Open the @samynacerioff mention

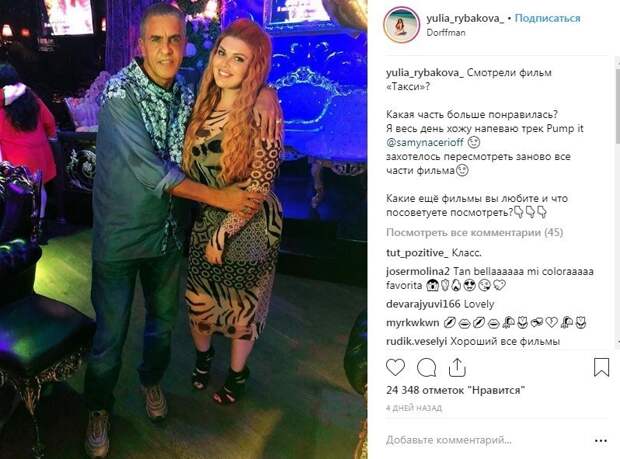click(425, 142)
